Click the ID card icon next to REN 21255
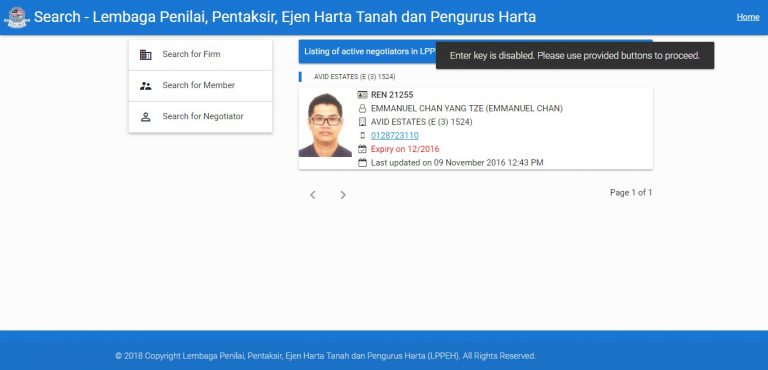 point(362,95)
